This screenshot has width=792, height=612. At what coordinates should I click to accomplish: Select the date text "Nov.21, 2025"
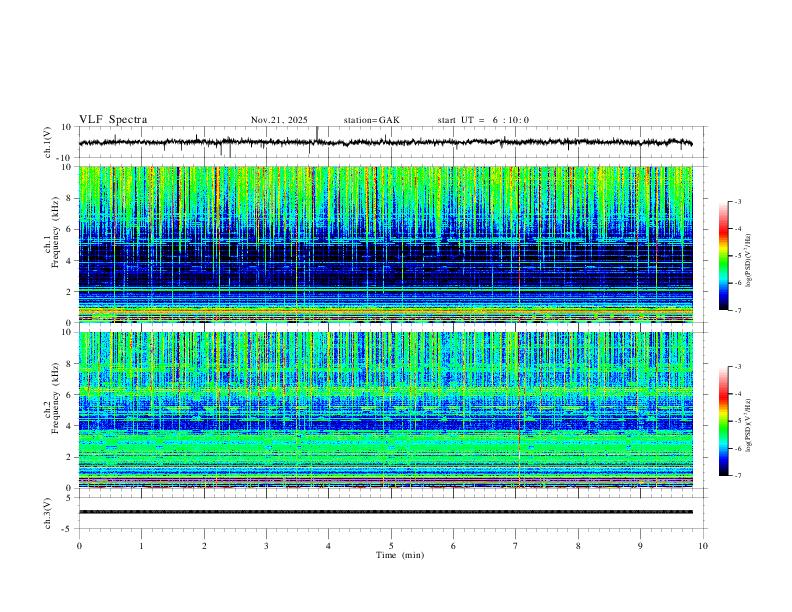(x=279, y=120)
